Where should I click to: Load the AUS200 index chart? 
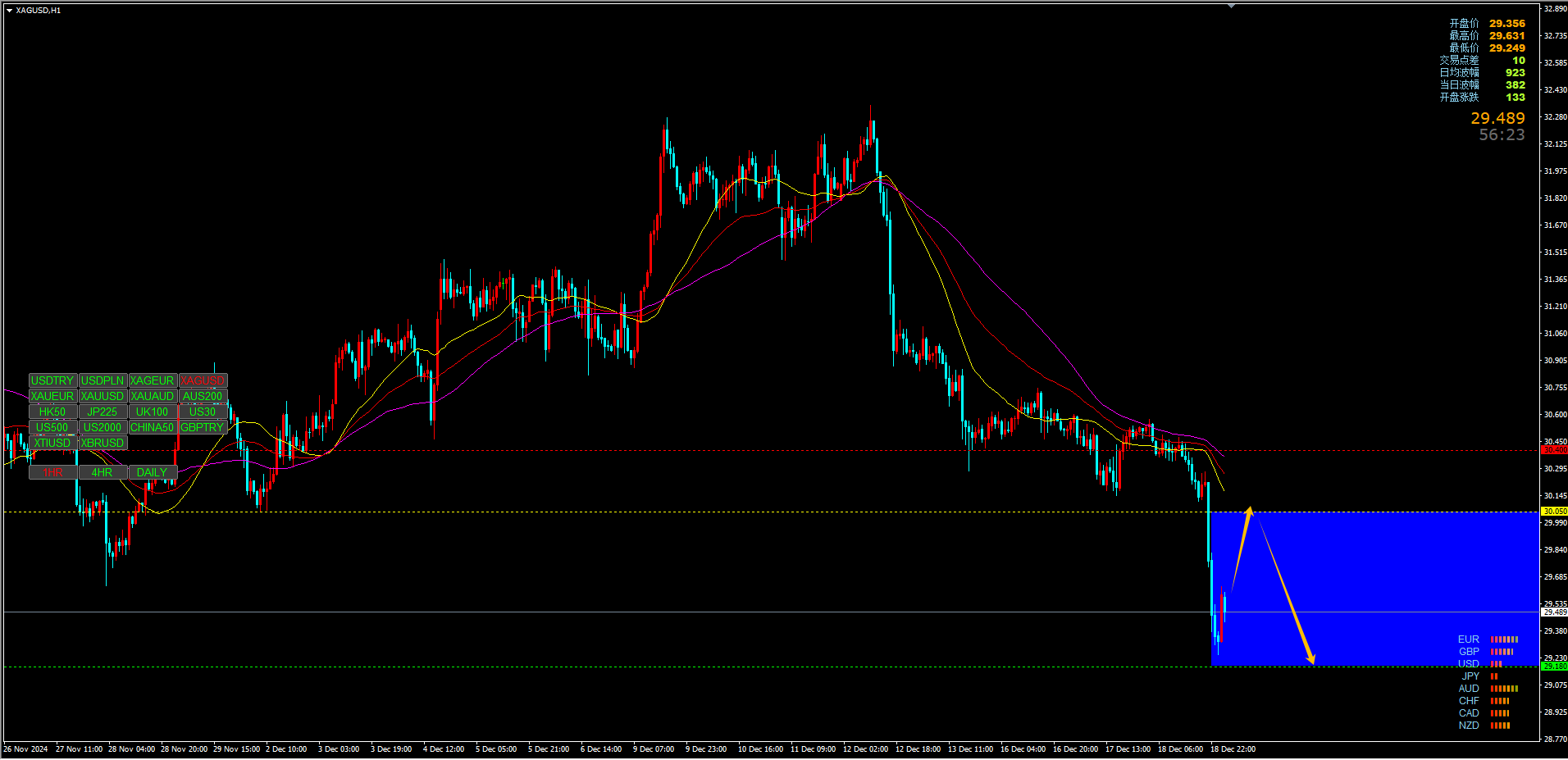pos(203,396)
